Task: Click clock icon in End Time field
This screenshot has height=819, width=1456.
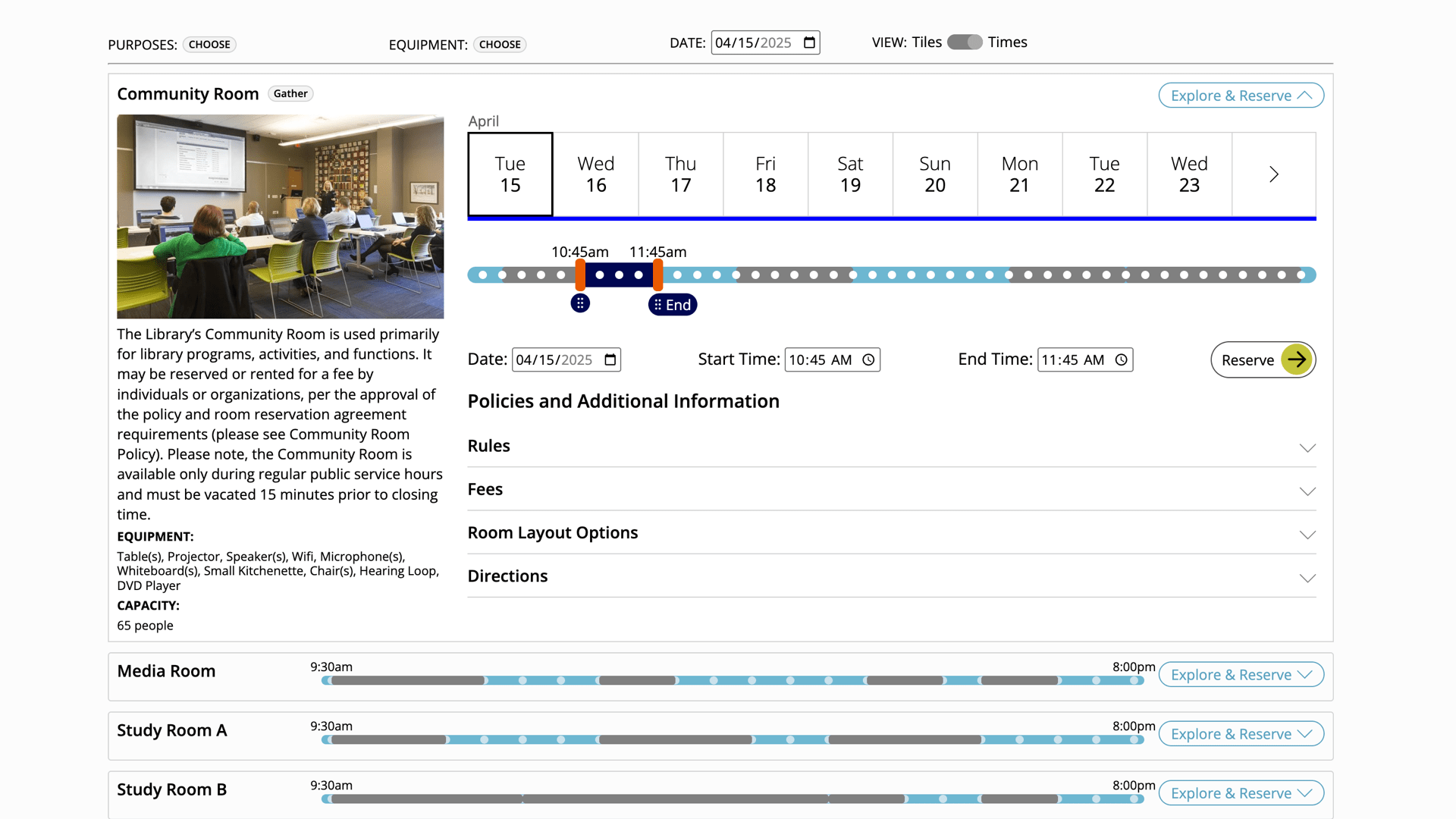Action: pyautogui.click(x=1121, y=359)
